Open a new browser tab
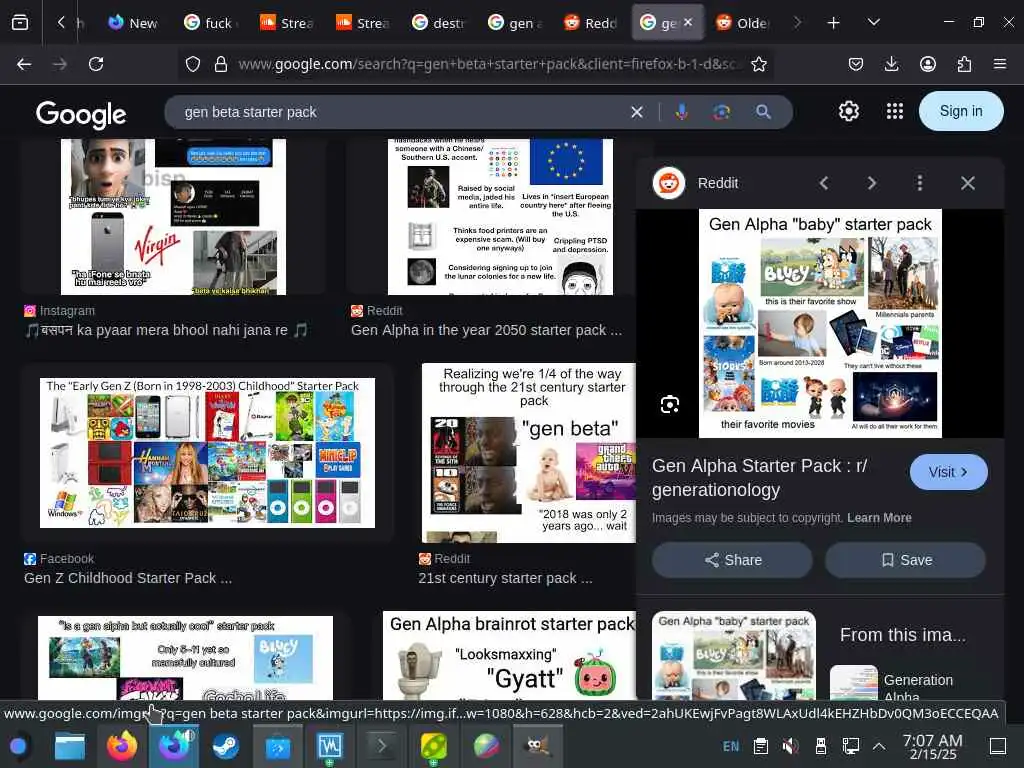The width and height of the screenshot is (1024, 768). [833, 23]
